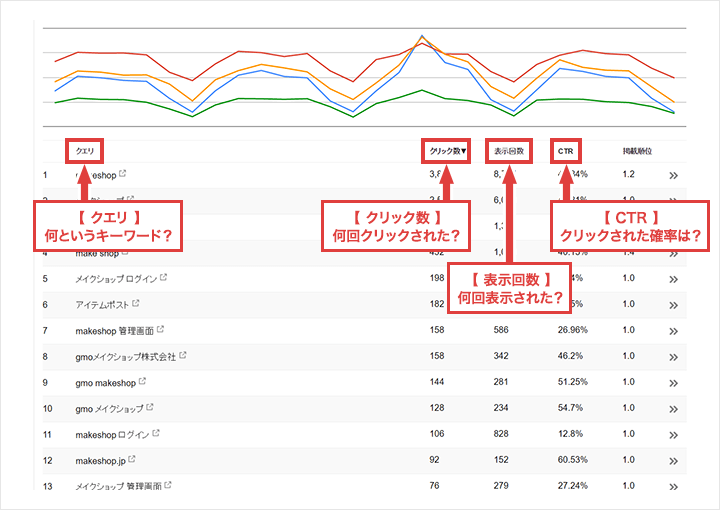Image resolution: width=720 pixels, height=510 pixels.
Task: Open external link icon beside gmoメイクショップ株式会社
Action: (x=183, y=355)
